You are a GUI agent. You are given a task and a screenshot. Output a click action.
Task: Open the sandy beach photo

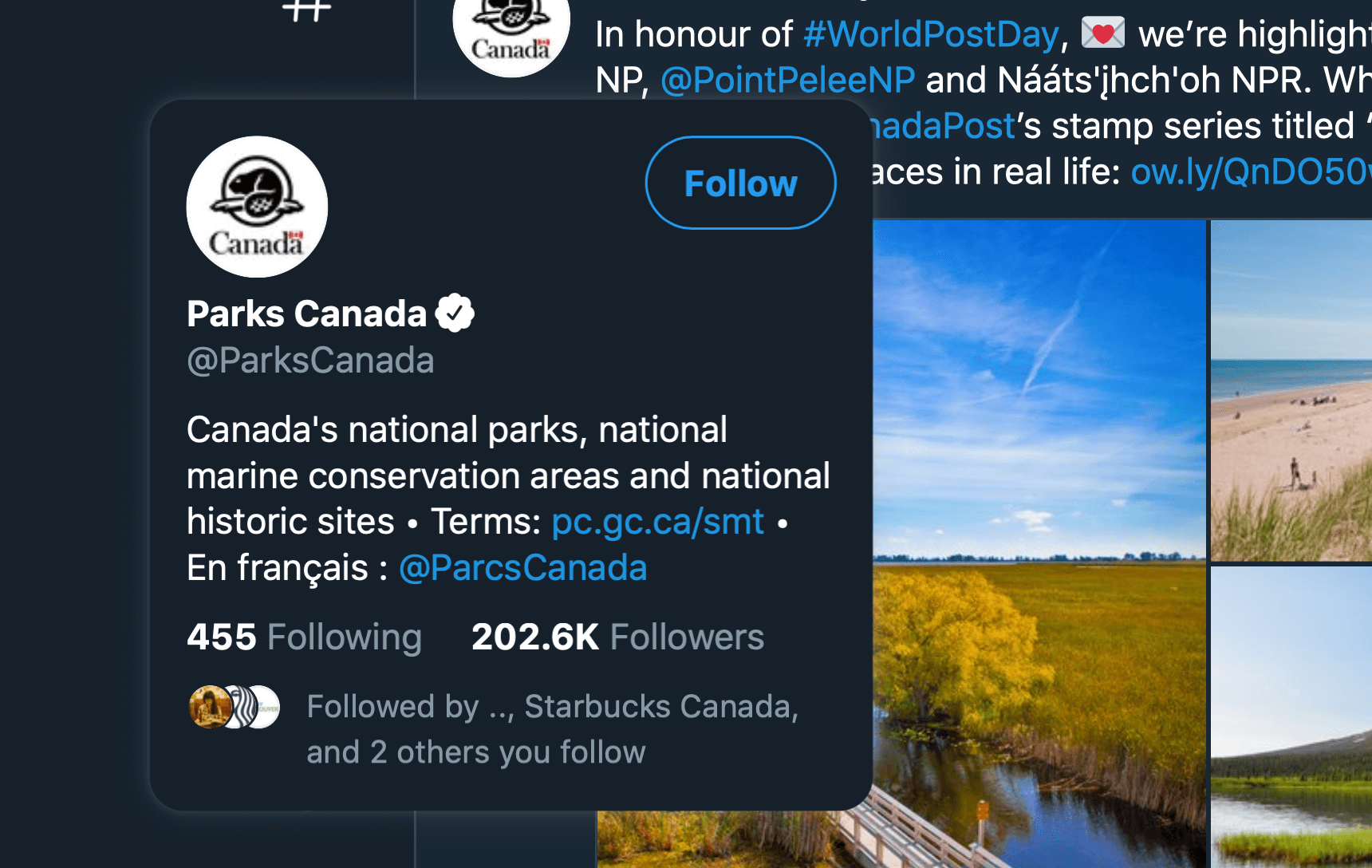pyautogui.click(x=1291, y=391)
